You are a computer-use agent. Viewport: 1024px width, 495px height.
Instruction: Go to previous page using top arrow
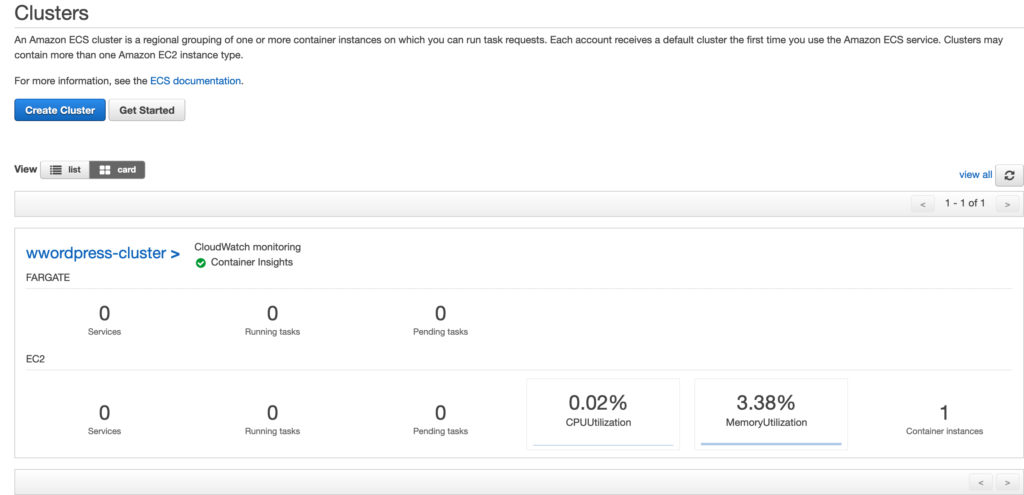coord(923,204)
